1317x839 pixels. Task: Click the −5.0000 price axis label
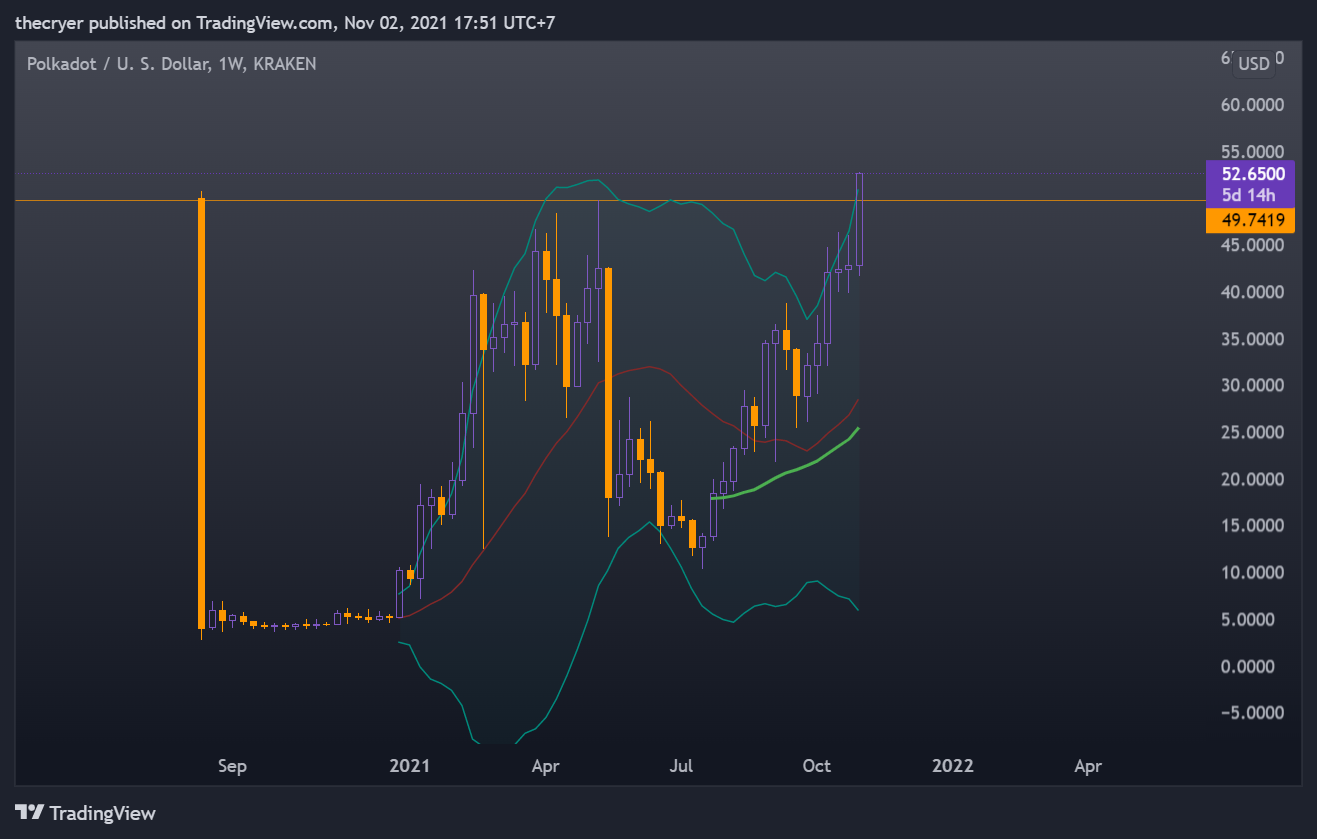point(1250,713)
